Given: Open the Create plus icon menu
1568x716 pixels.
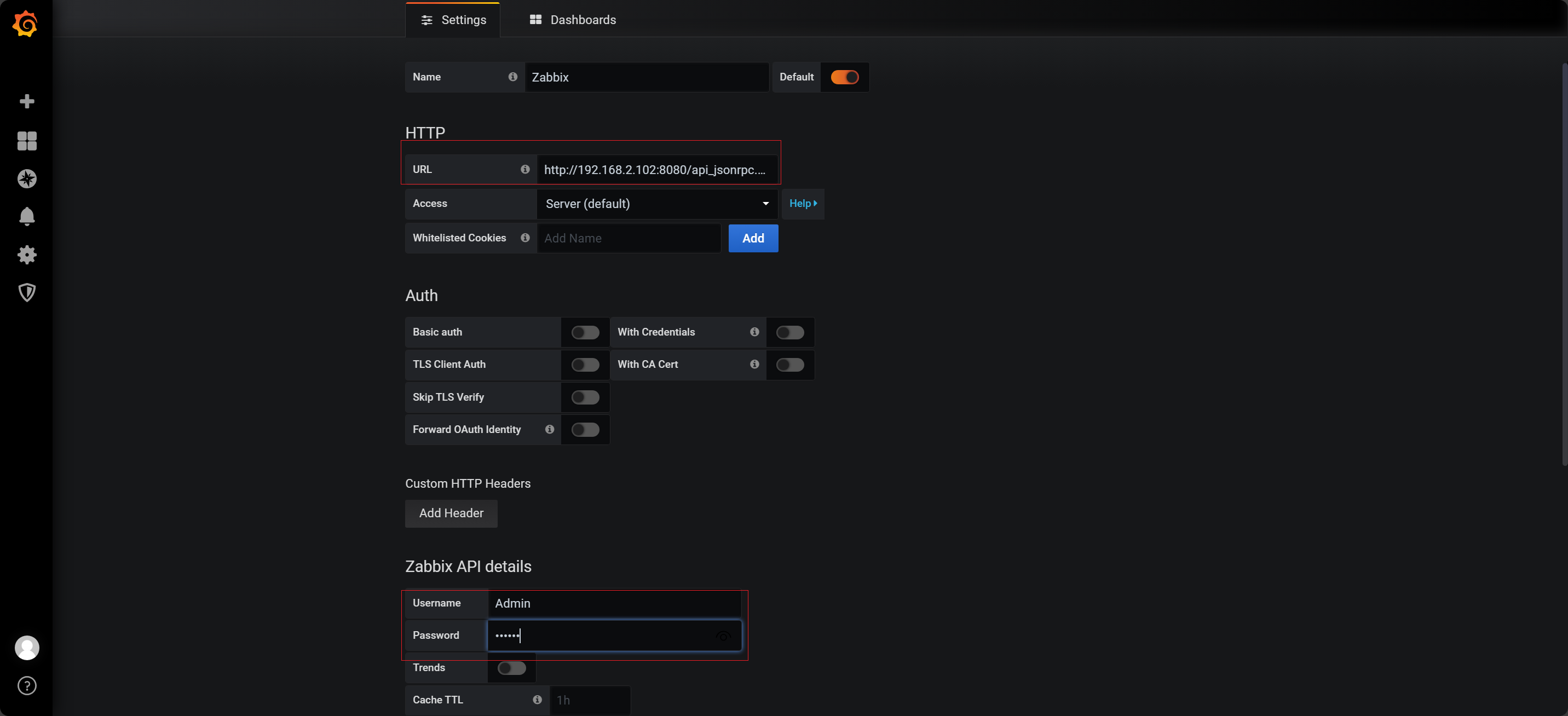Looking at the screenshot, I should point(27,101).
